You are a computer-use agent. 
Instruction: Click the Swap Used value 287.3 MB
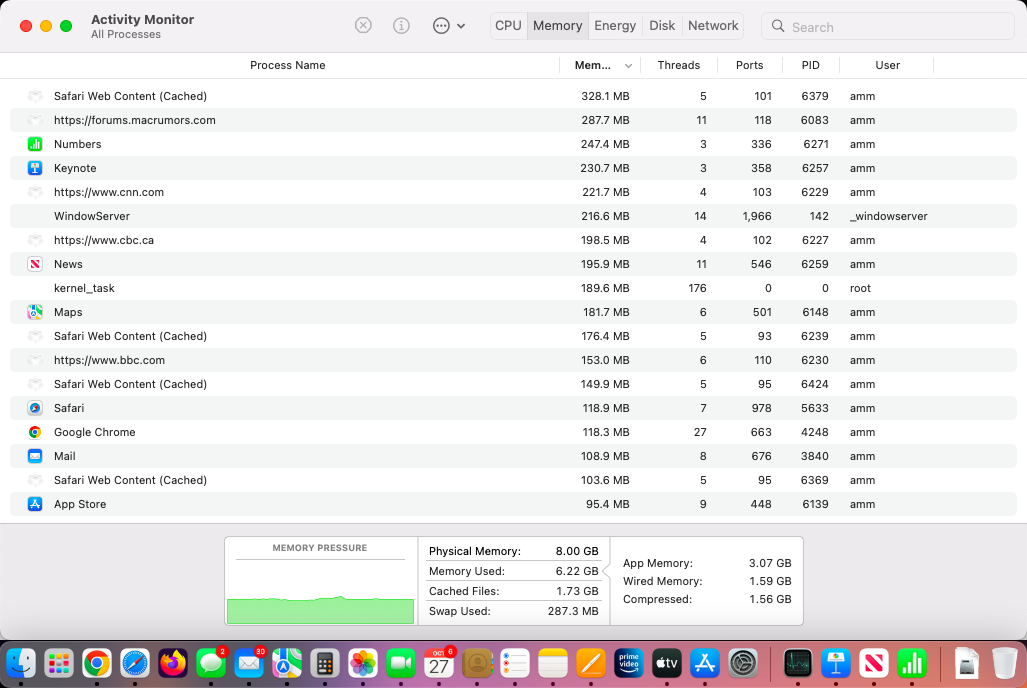click(573, 611)
